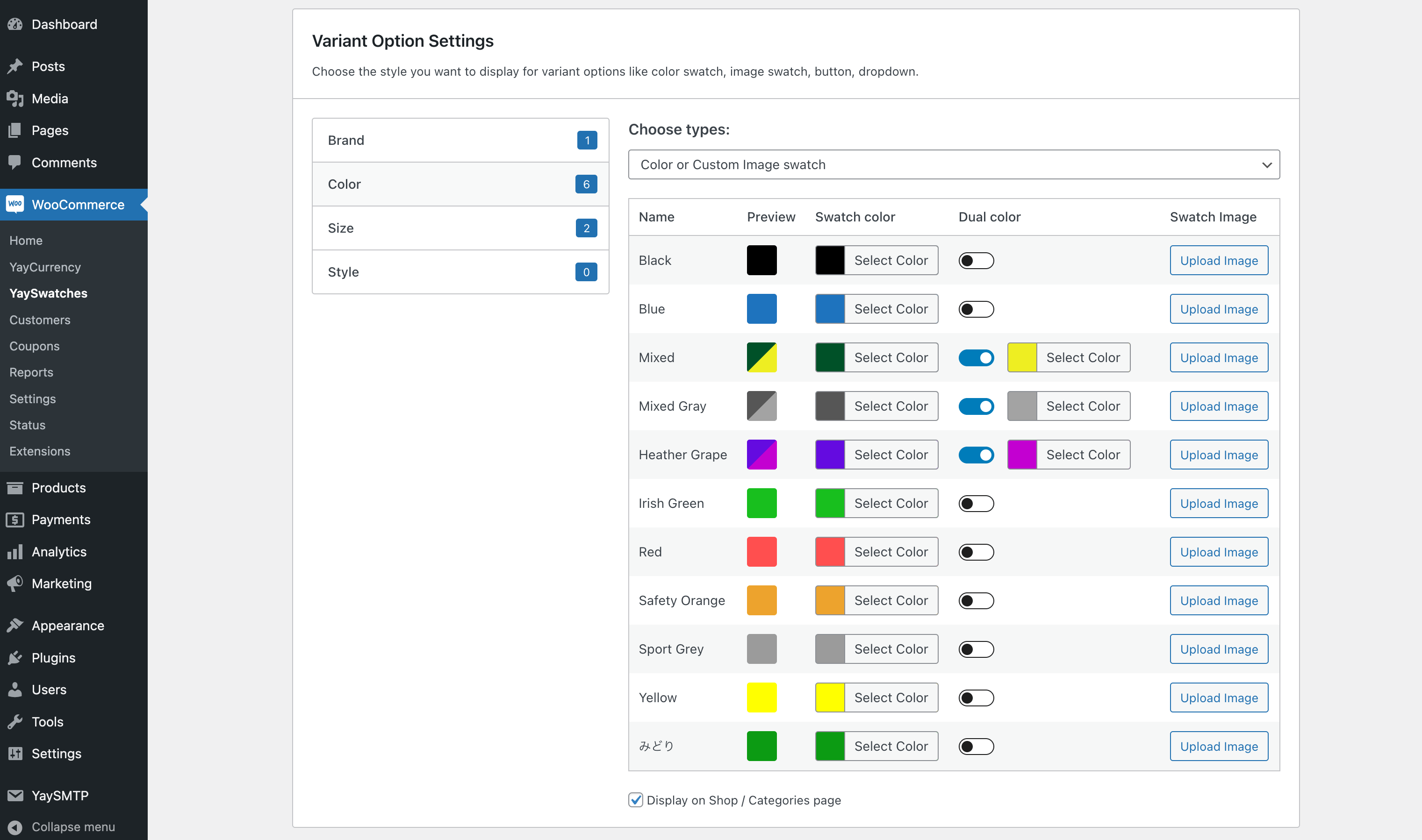
Task: Open the Extensions submenu item
Action: [40, 451]
